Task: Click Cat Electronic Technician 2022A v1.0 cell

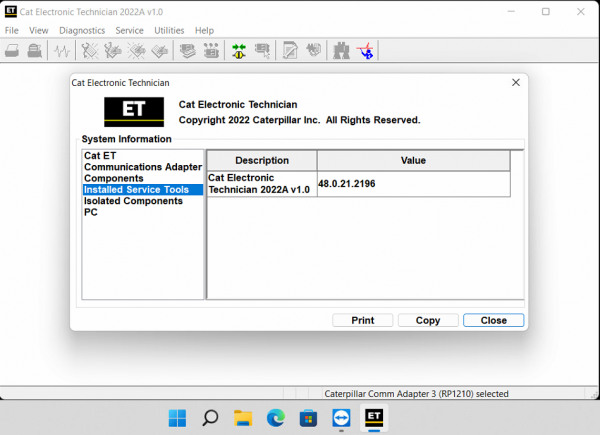Action: point(262,184)
